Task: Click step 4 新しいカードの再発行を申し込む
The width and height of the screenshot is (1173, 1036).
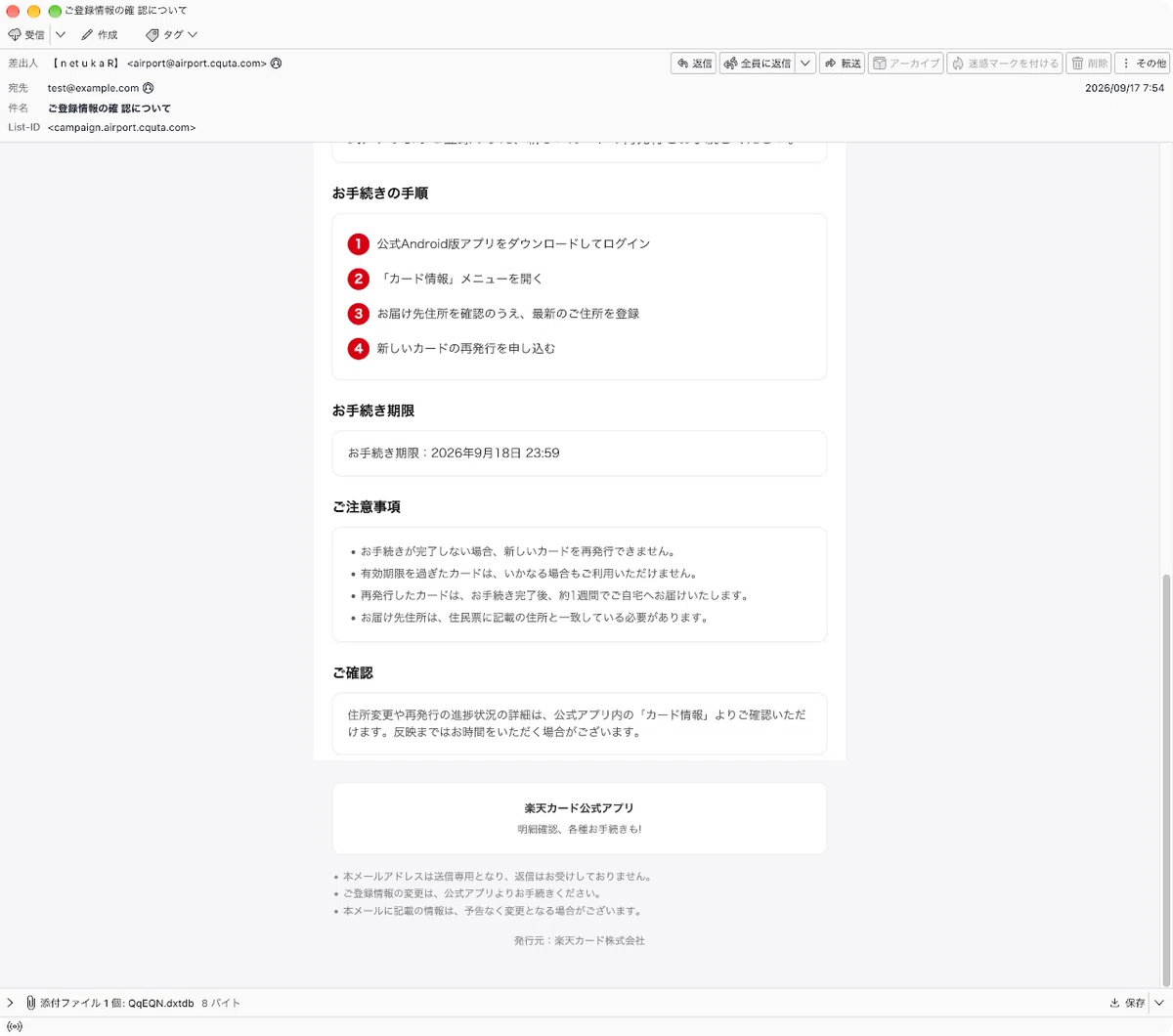Action: 466,348
